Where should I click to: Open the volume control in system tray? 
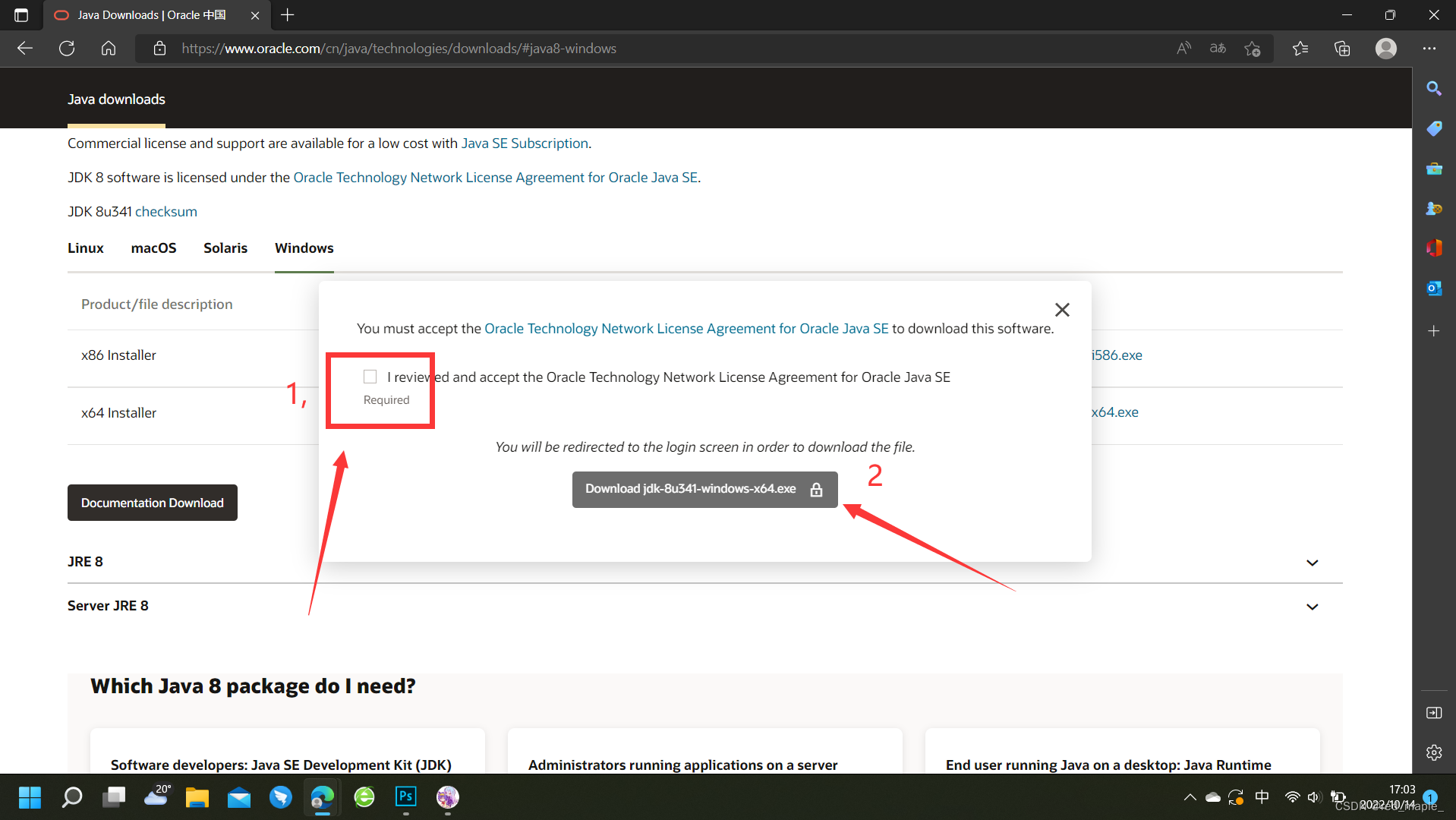pos(1313,797)
